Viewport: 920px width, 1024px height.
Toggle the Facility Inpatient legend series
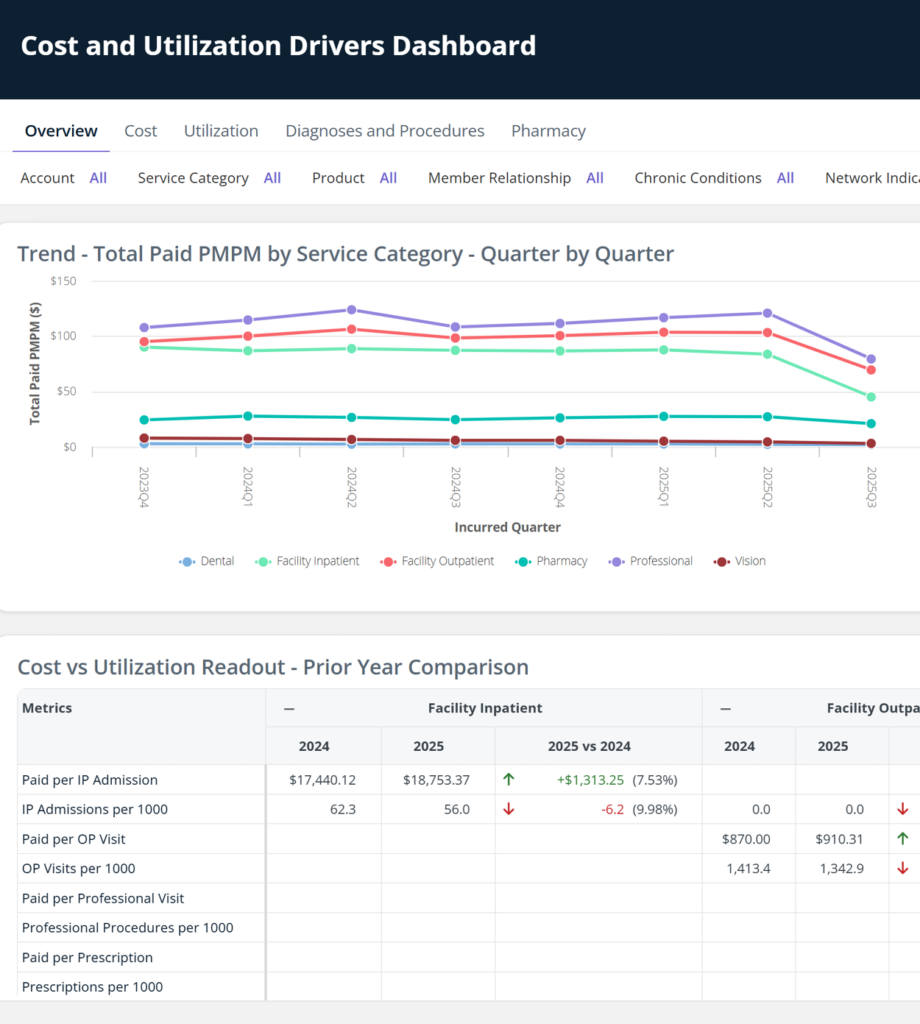307,561
